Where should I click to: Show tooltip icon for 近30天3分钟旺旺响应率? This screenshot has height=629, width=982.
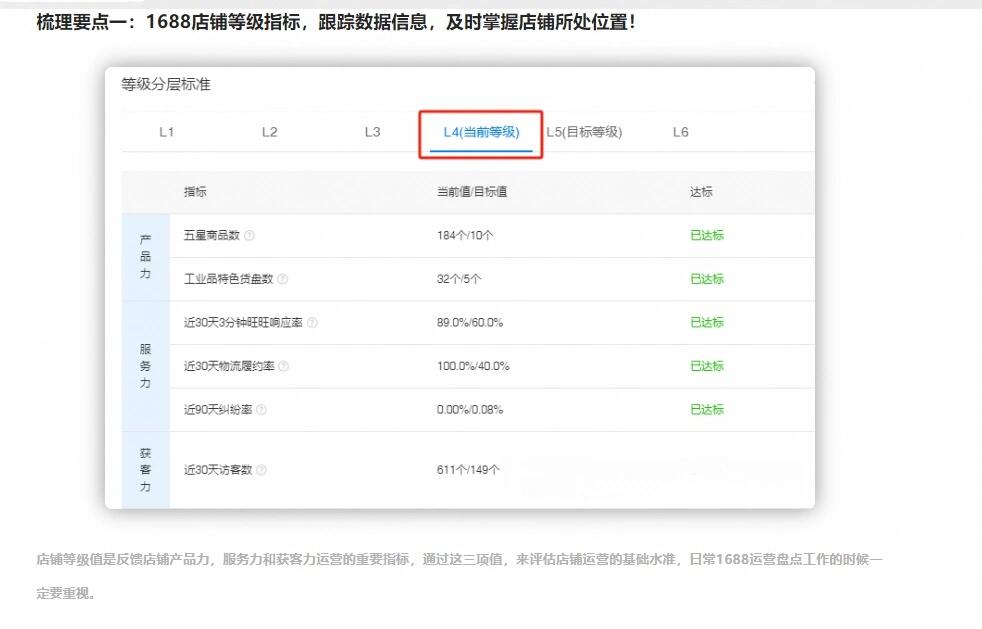pyautogui.click(x=312, y=323)
